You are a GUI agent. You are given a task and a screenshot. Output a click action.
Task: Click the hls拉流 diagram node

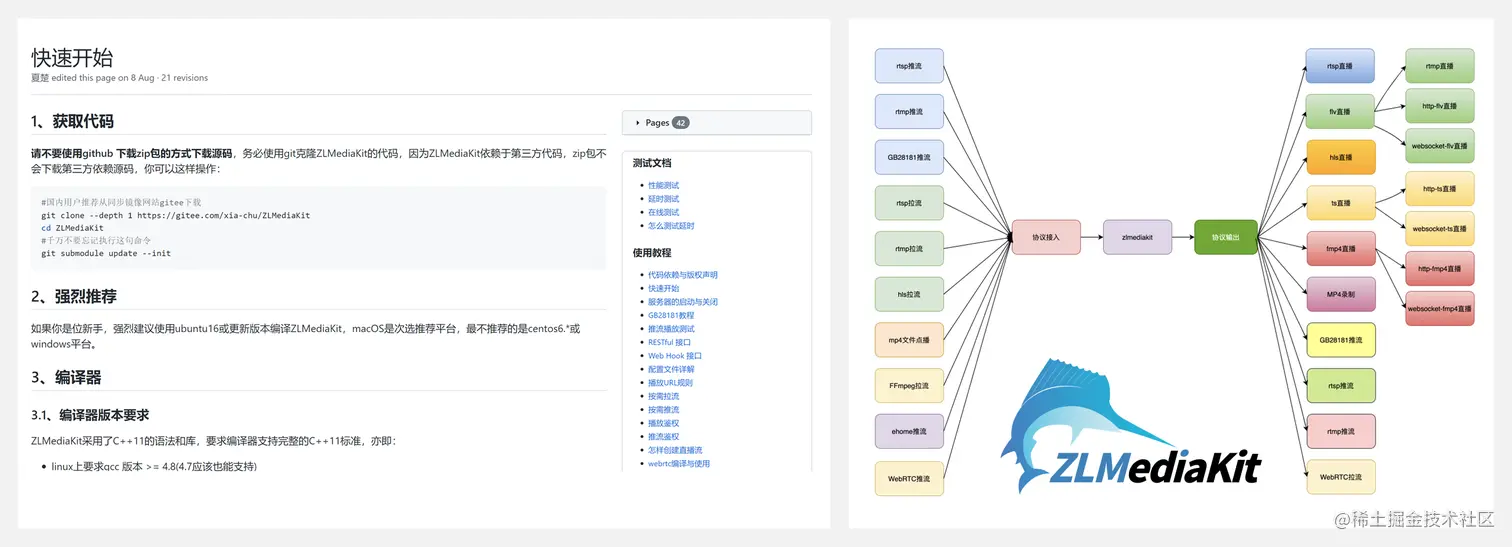(909, 294)
